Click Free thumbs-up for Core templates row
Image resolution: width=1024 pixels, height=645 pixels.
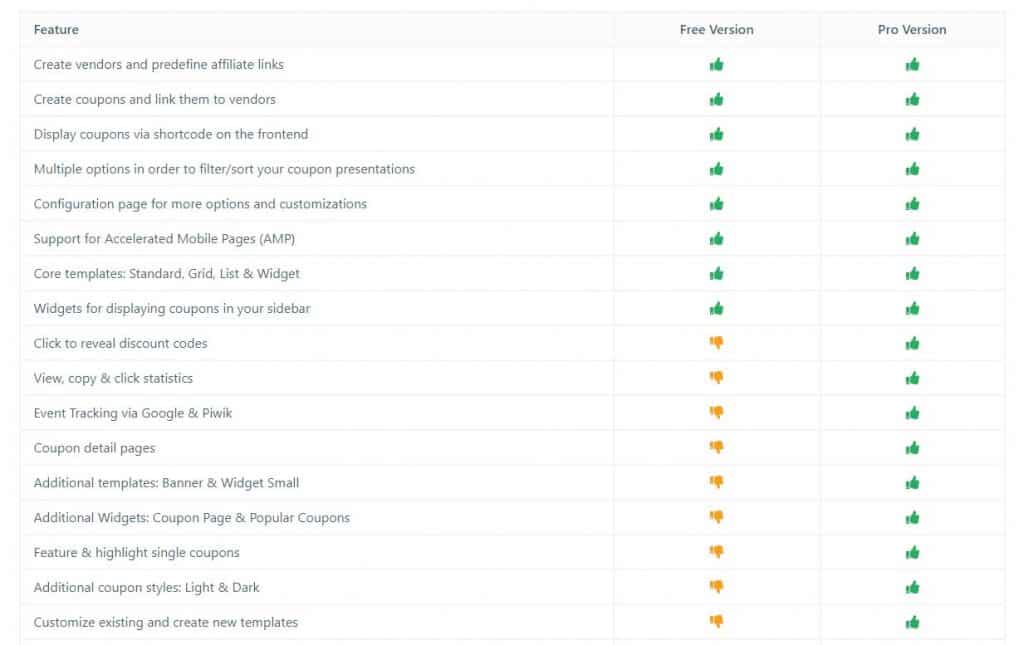pyautogui.click(x=716, y=274)
